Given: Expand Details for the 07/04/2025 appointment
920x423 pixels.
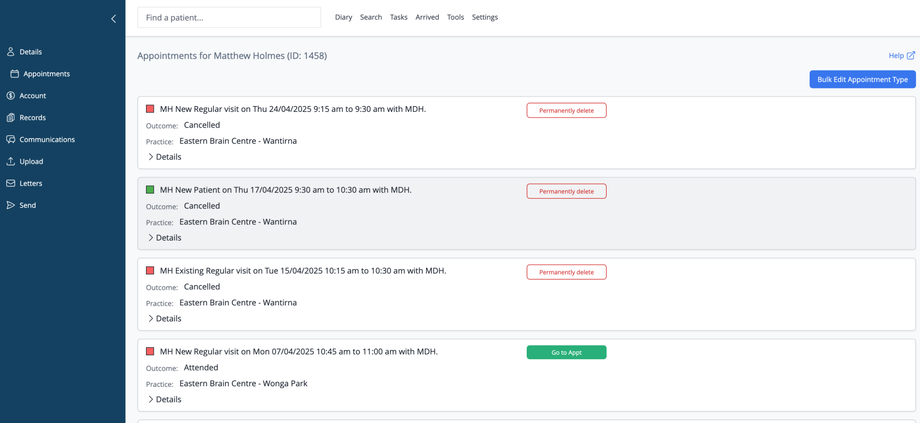Looking at the screenshot, I should point(165,400).
